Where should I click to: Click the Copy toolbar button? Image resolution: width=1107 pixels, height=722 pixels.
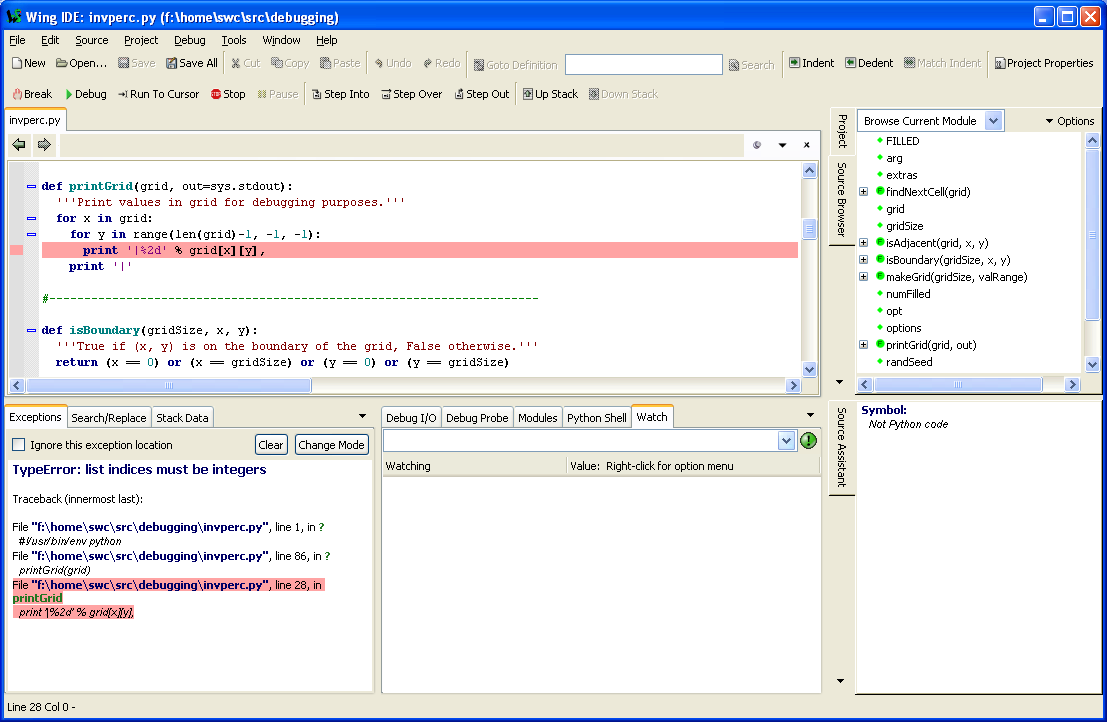290,63
